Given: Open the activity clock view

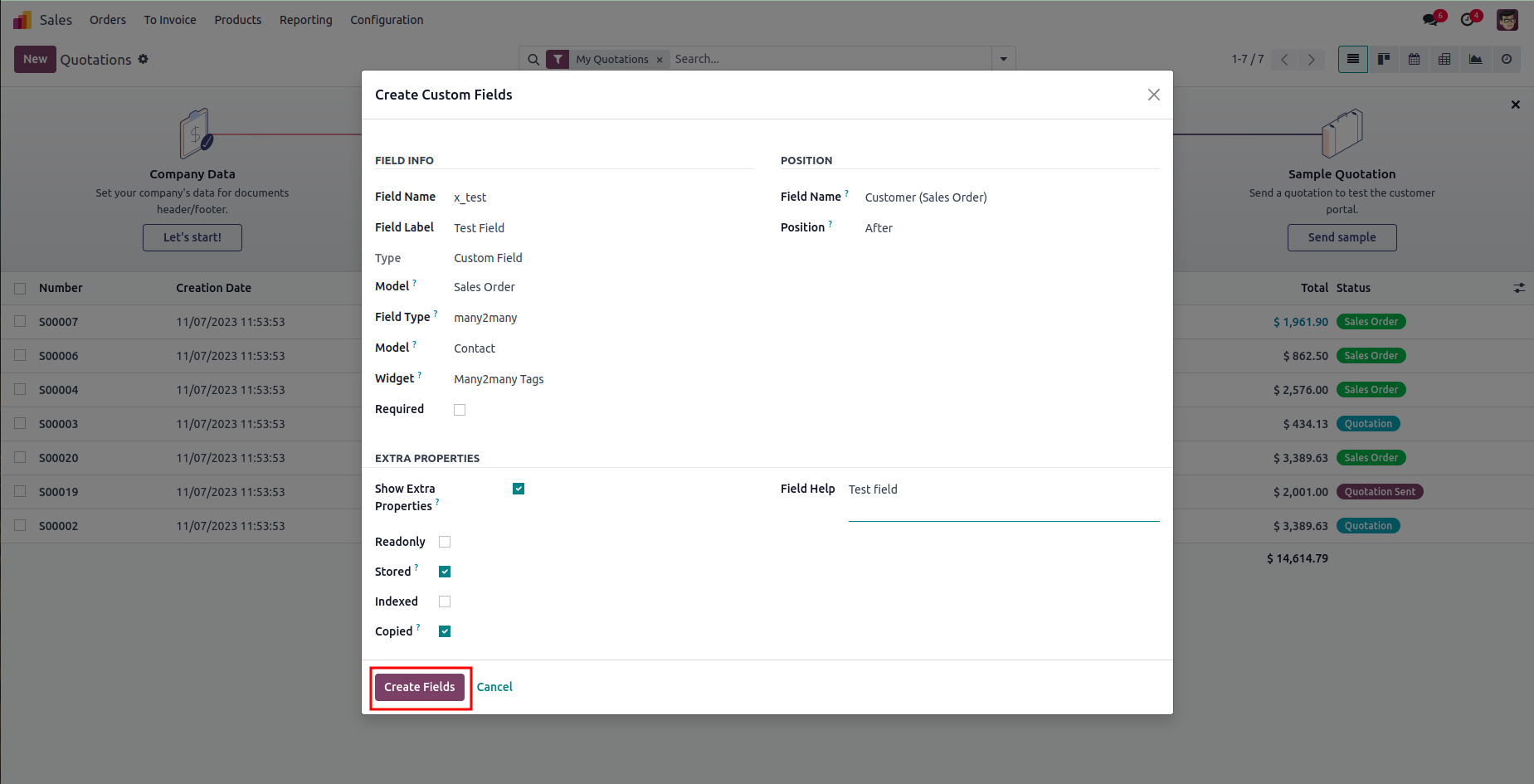Looking at the screenshot, I should click(1507, 59).
